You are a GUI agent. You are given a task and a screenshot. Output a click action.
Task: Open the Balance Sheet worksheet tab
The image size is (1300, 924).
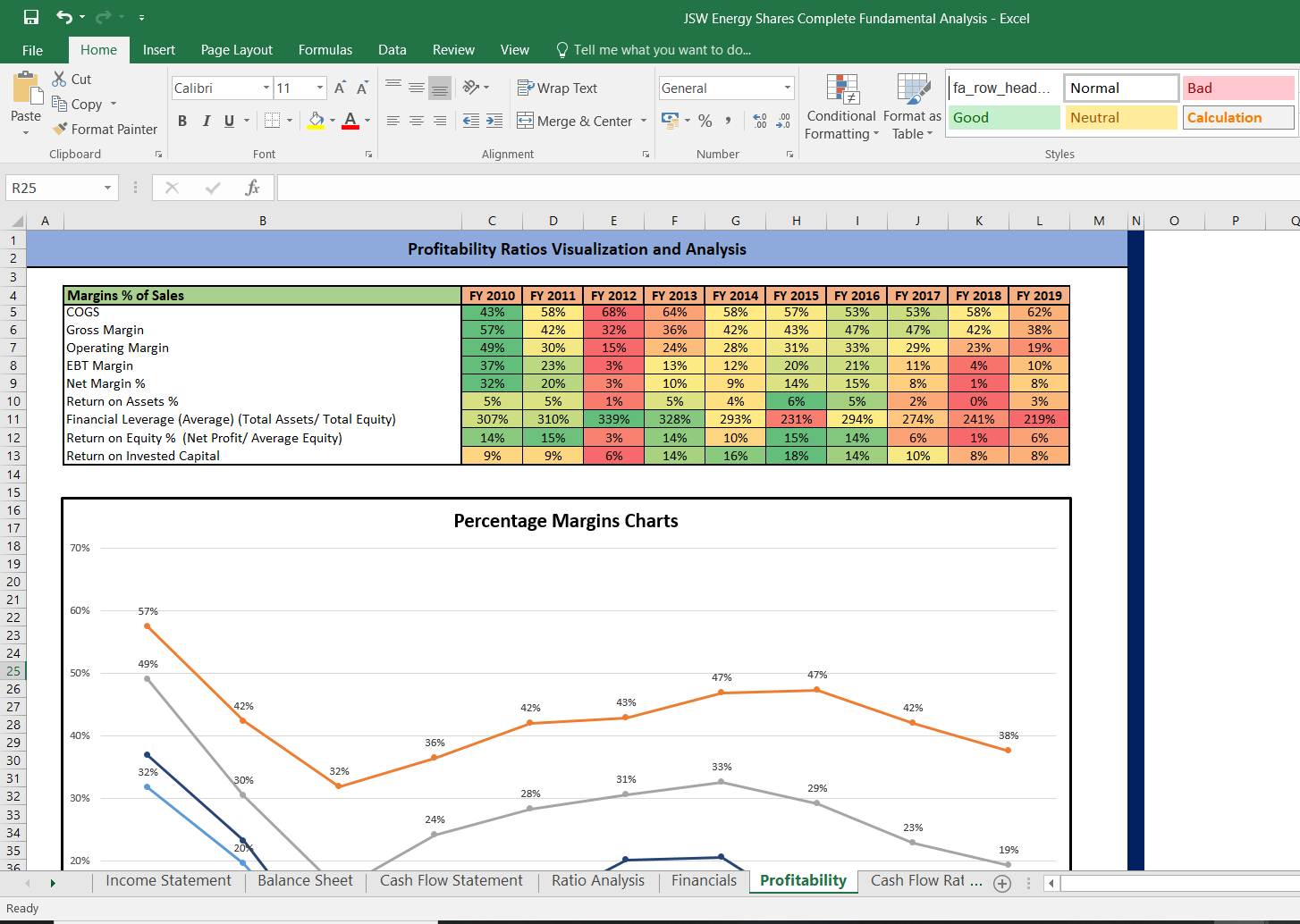click(305, 880)
